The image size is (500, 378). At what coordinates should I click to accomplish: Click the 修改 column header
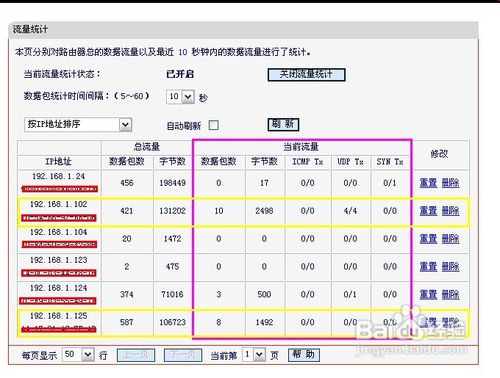[x=439, y=154]
